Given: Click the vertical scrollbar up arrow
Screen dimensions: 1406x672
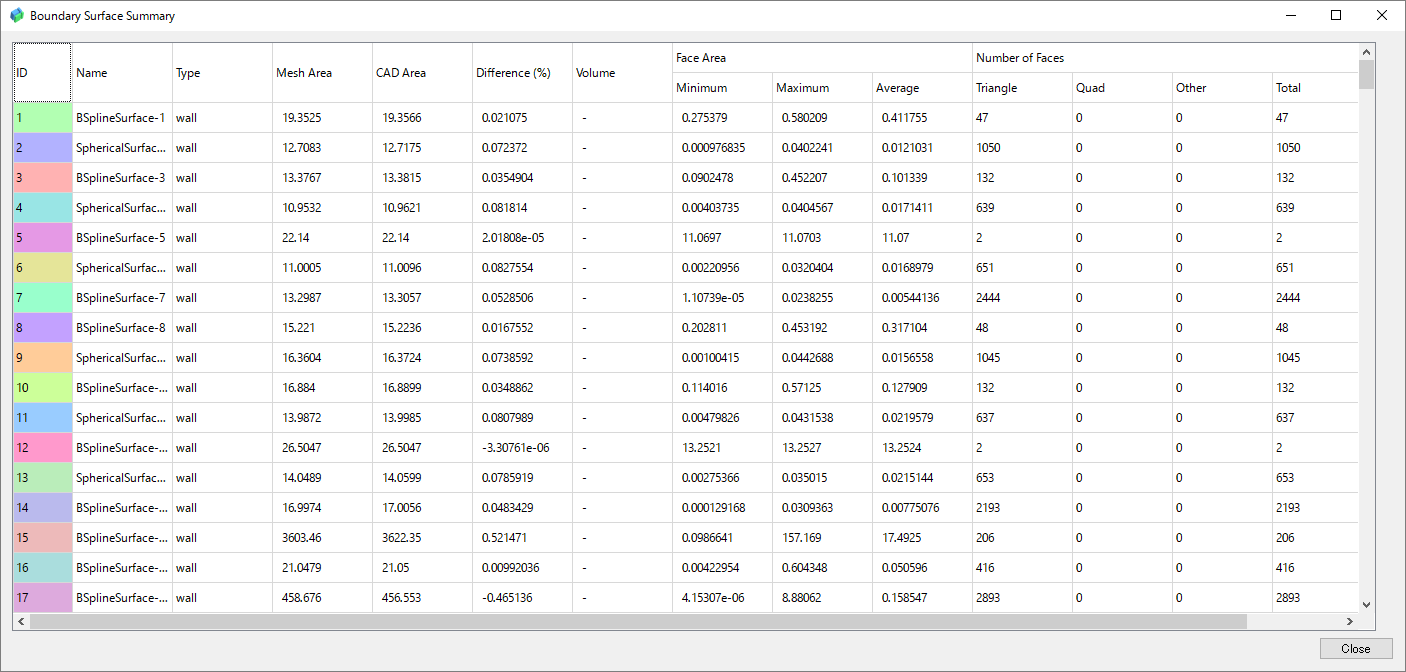Looking at the screenshot, I should [1366, 51].
